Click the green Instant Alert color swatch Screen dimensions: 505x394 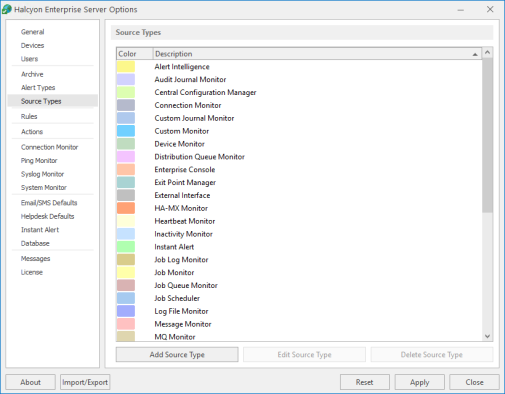126,247
